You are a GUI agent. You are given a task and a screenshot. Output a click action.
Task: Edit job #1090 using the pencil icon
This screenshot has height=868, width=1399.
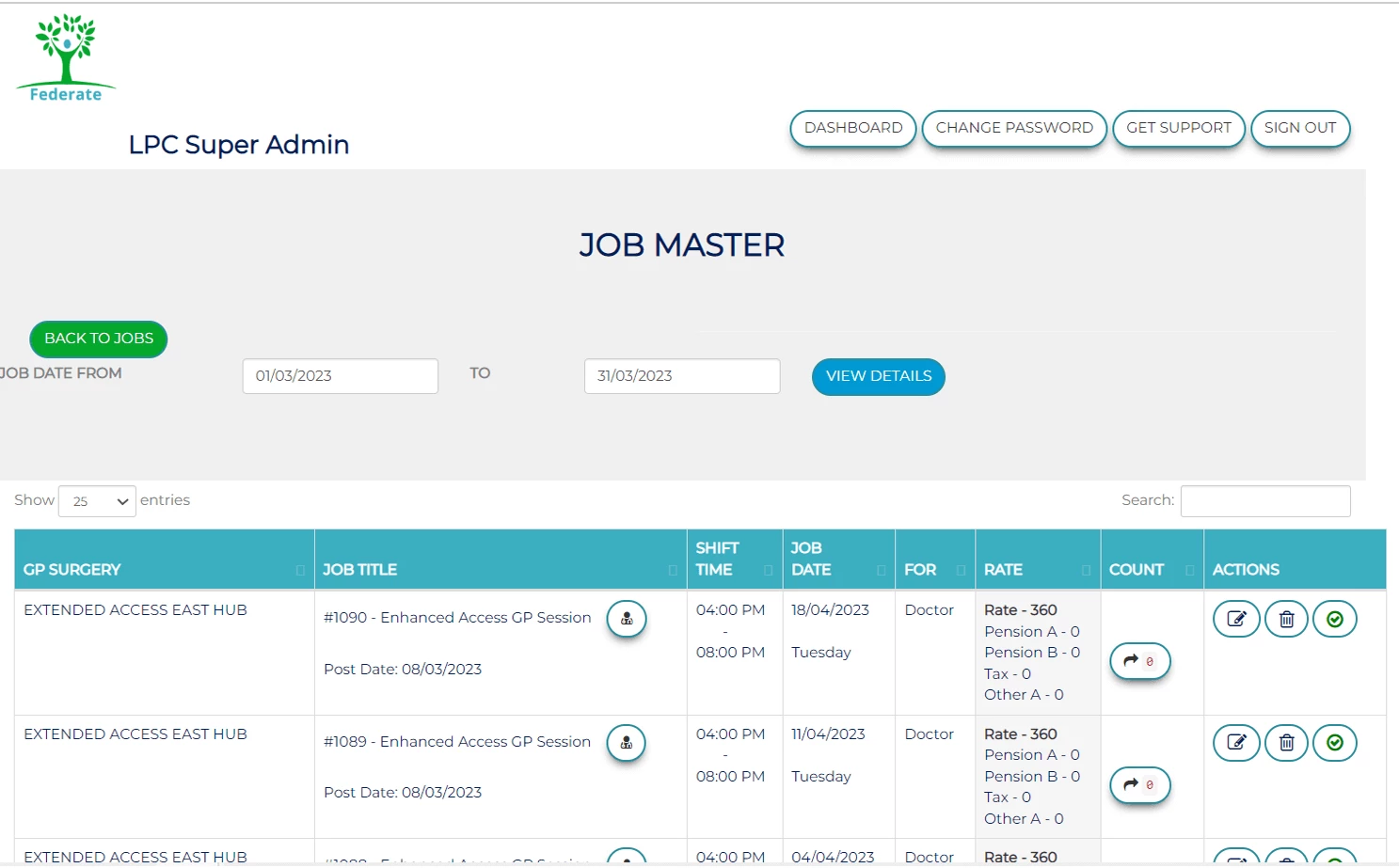click(x=1236, y=619)
